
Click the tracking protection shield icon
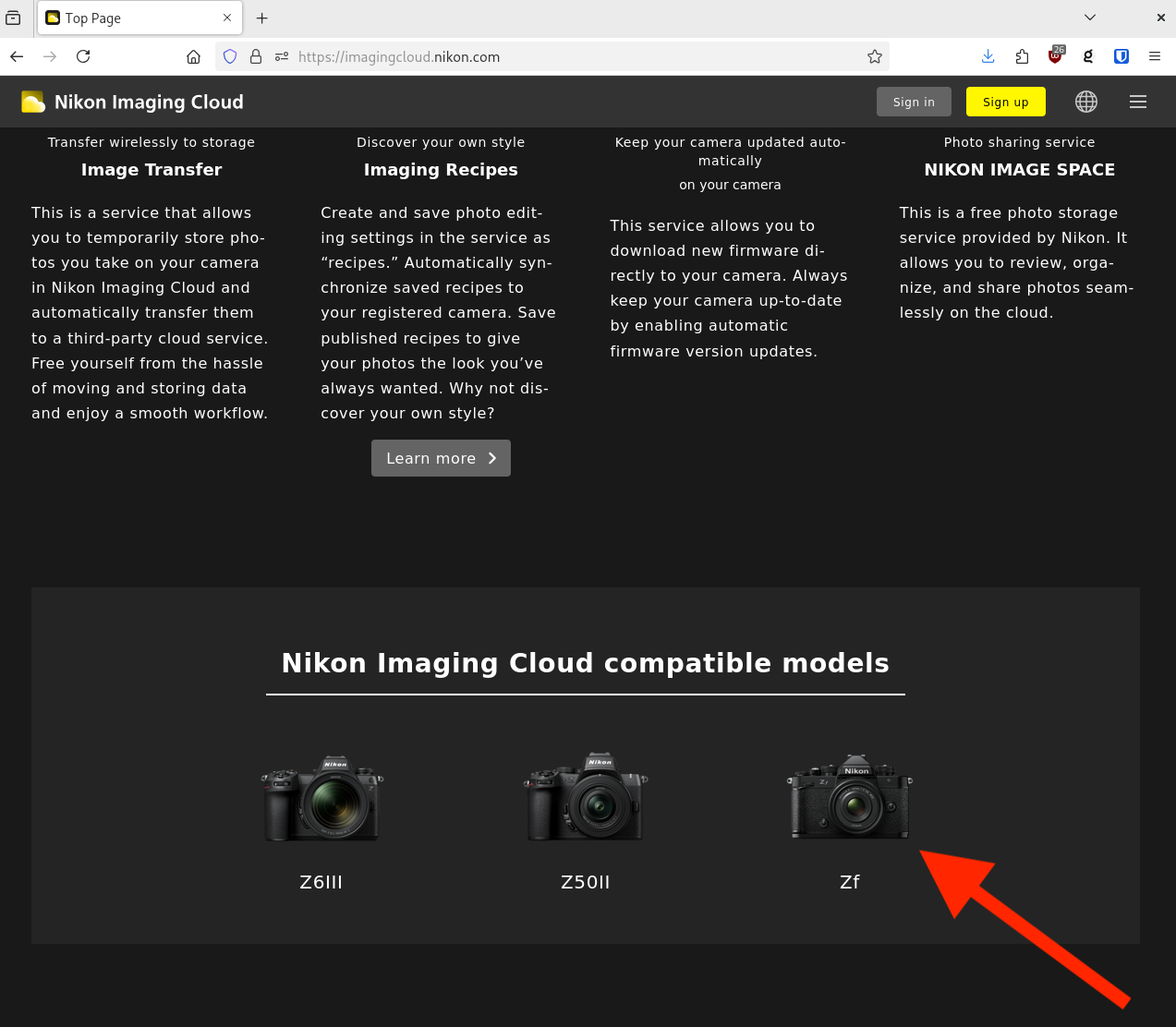230,57
